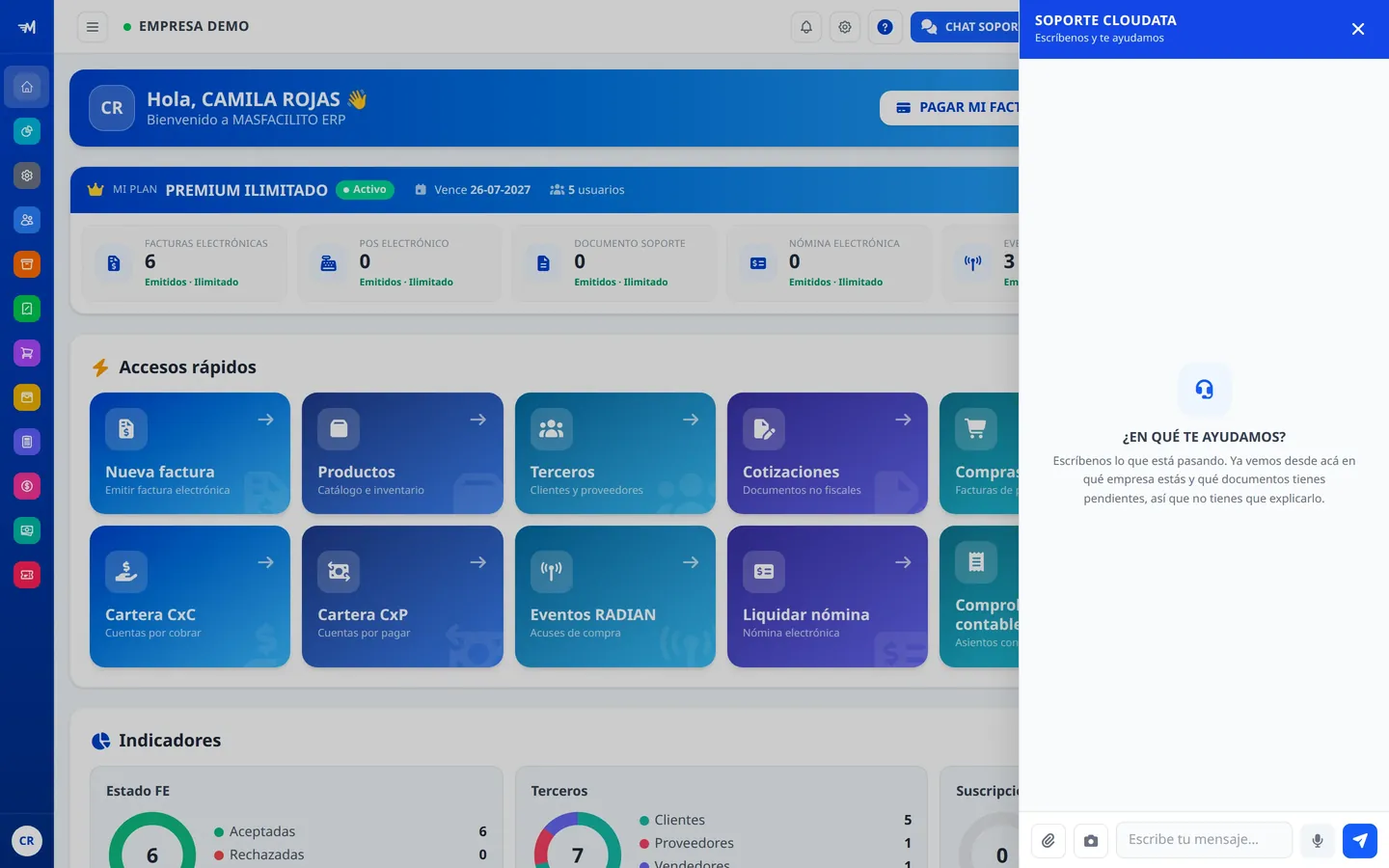Click the message input field

coord(1204,840)
